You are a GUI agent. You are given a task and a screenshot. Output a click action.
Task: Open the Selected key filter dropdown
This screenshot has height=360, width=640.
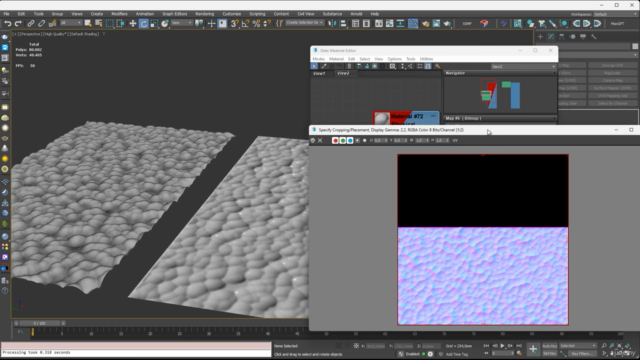coord(578,346)
